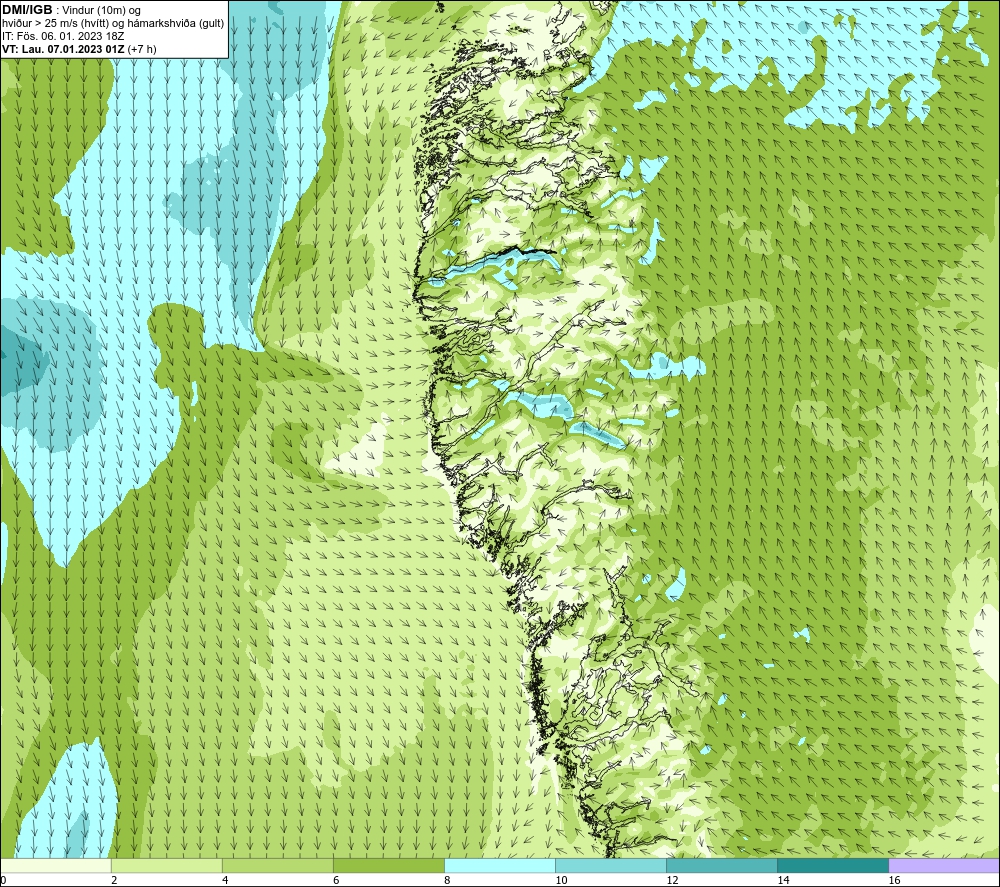The image size is (1000, 887).
Task: Click the 'hviður > 25 m/s (hvítt)' legend line
Action: click(x=113, y=24)
